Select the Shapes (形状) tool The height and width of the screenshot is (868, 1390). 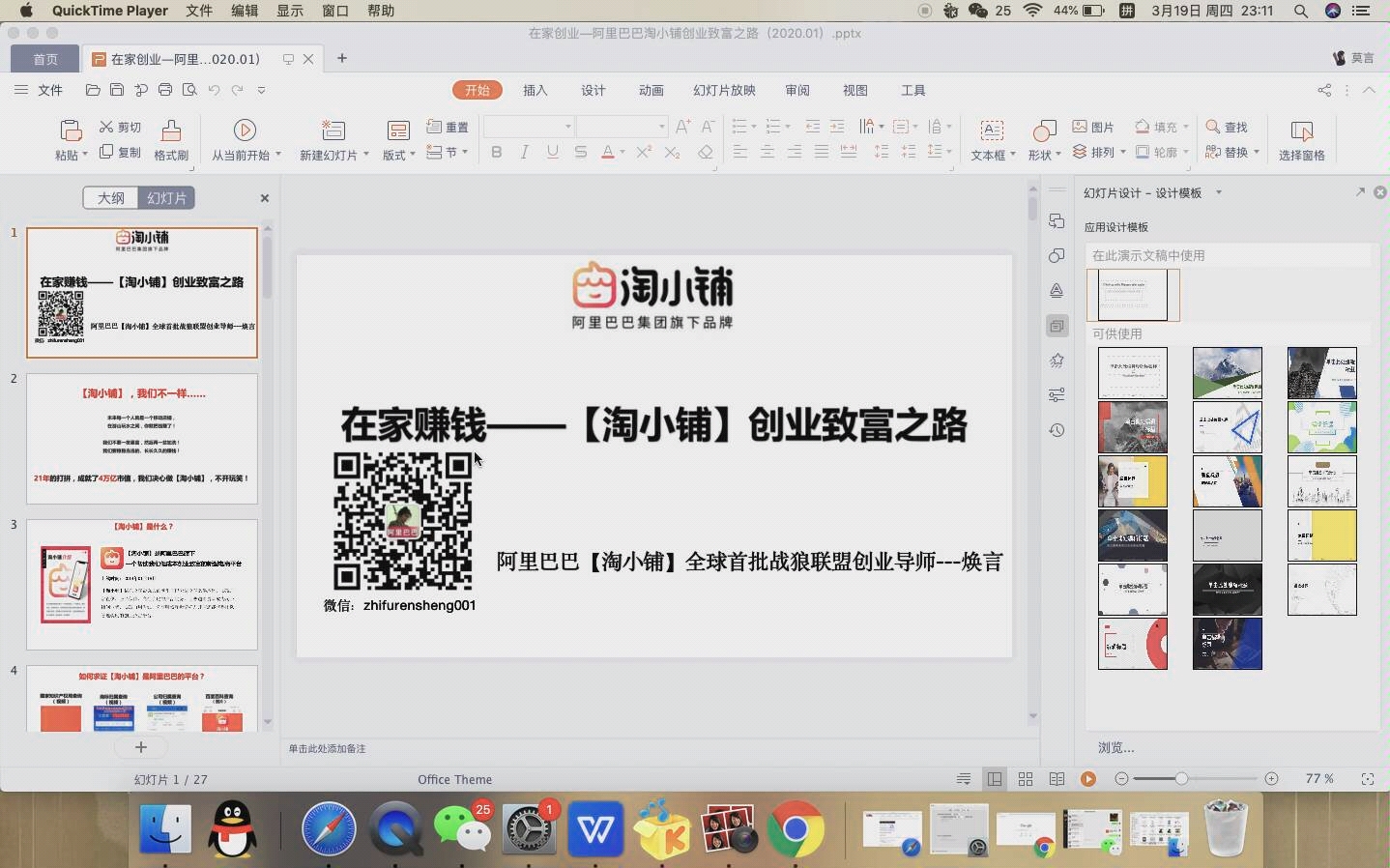coord(1043,138)
